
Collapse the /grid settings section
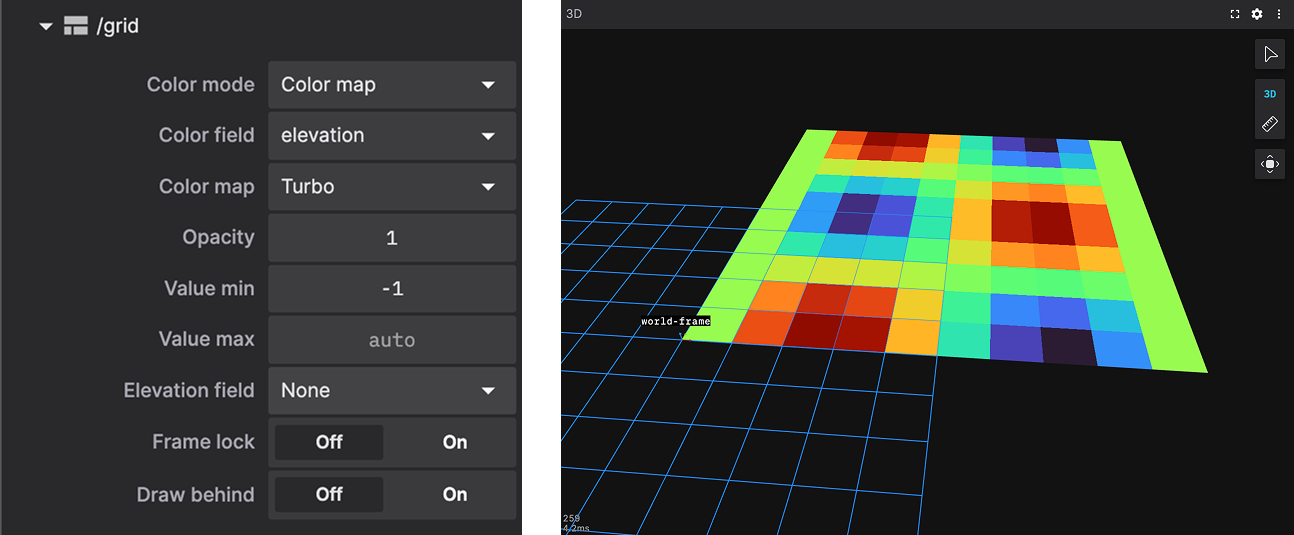click(45, 27)
